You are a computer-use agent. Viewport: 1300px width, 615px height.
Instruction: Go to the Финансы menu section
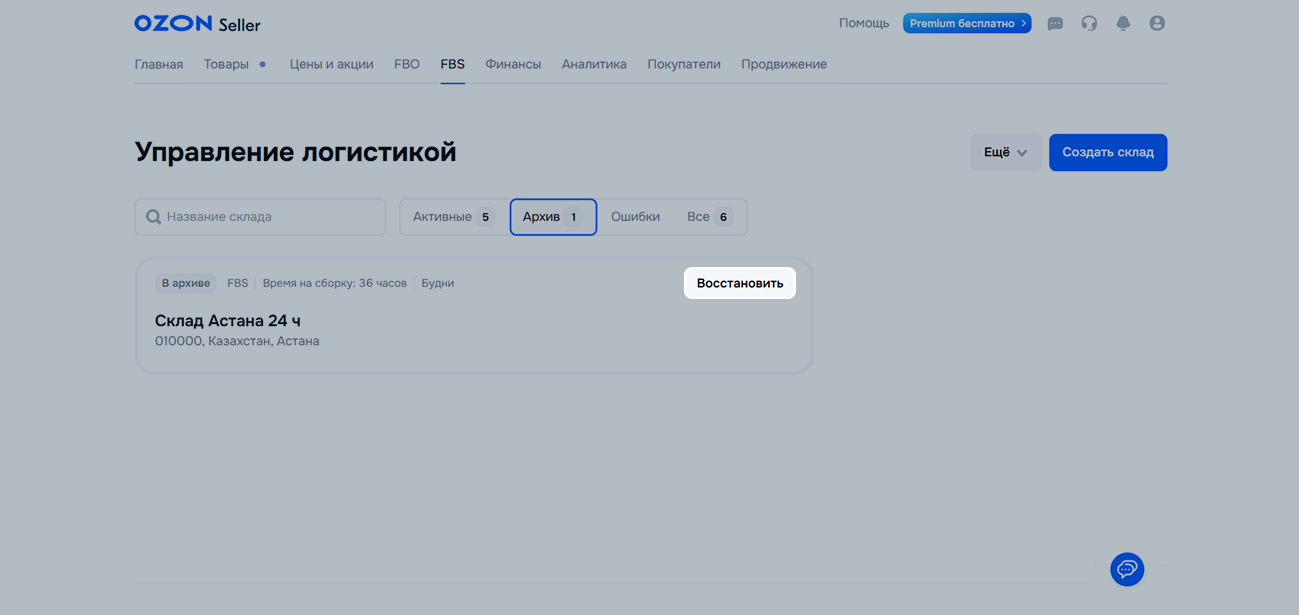tap(513, 64)
